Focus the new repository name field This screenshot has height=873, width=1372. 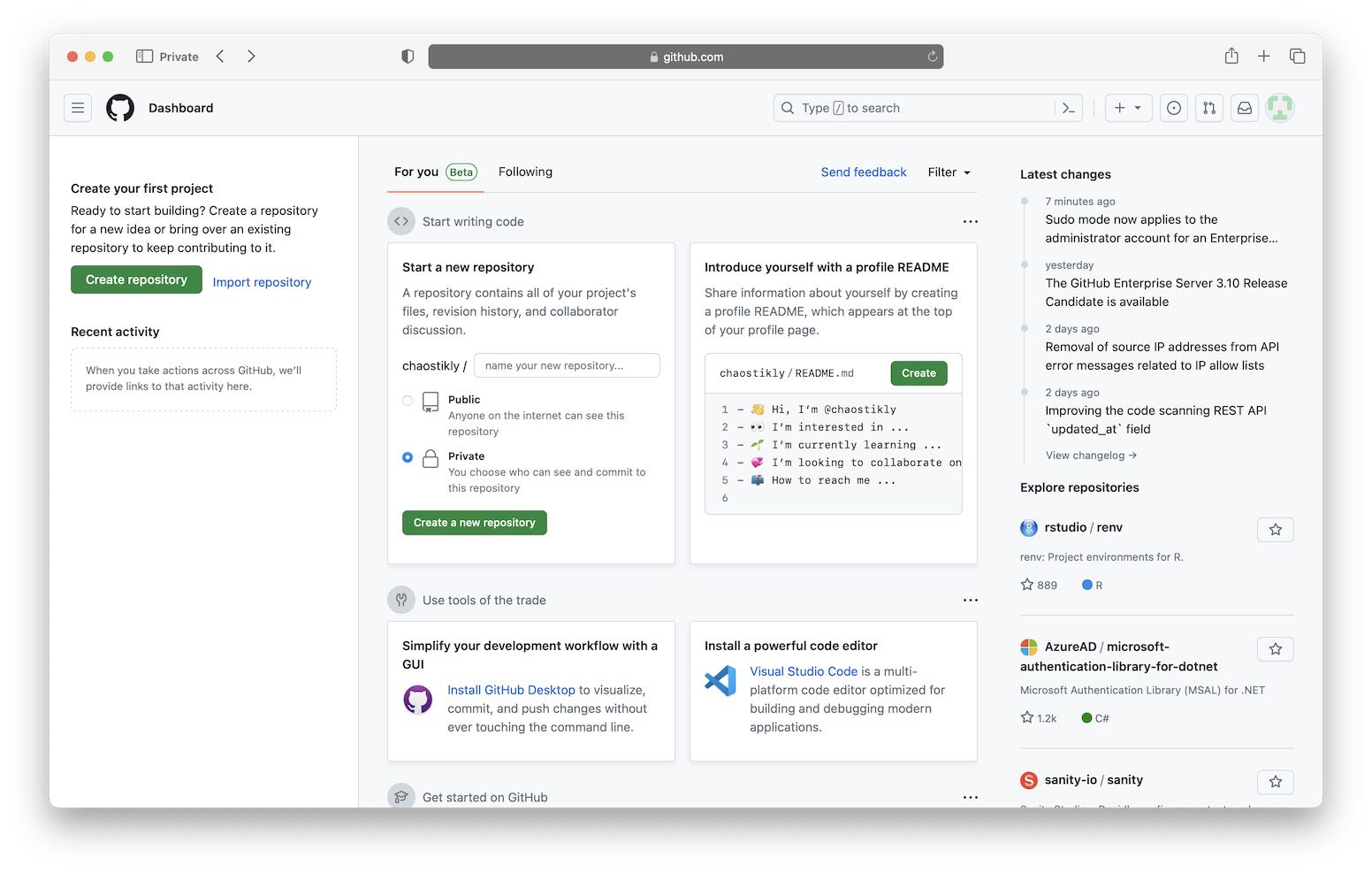pos(567,365)
